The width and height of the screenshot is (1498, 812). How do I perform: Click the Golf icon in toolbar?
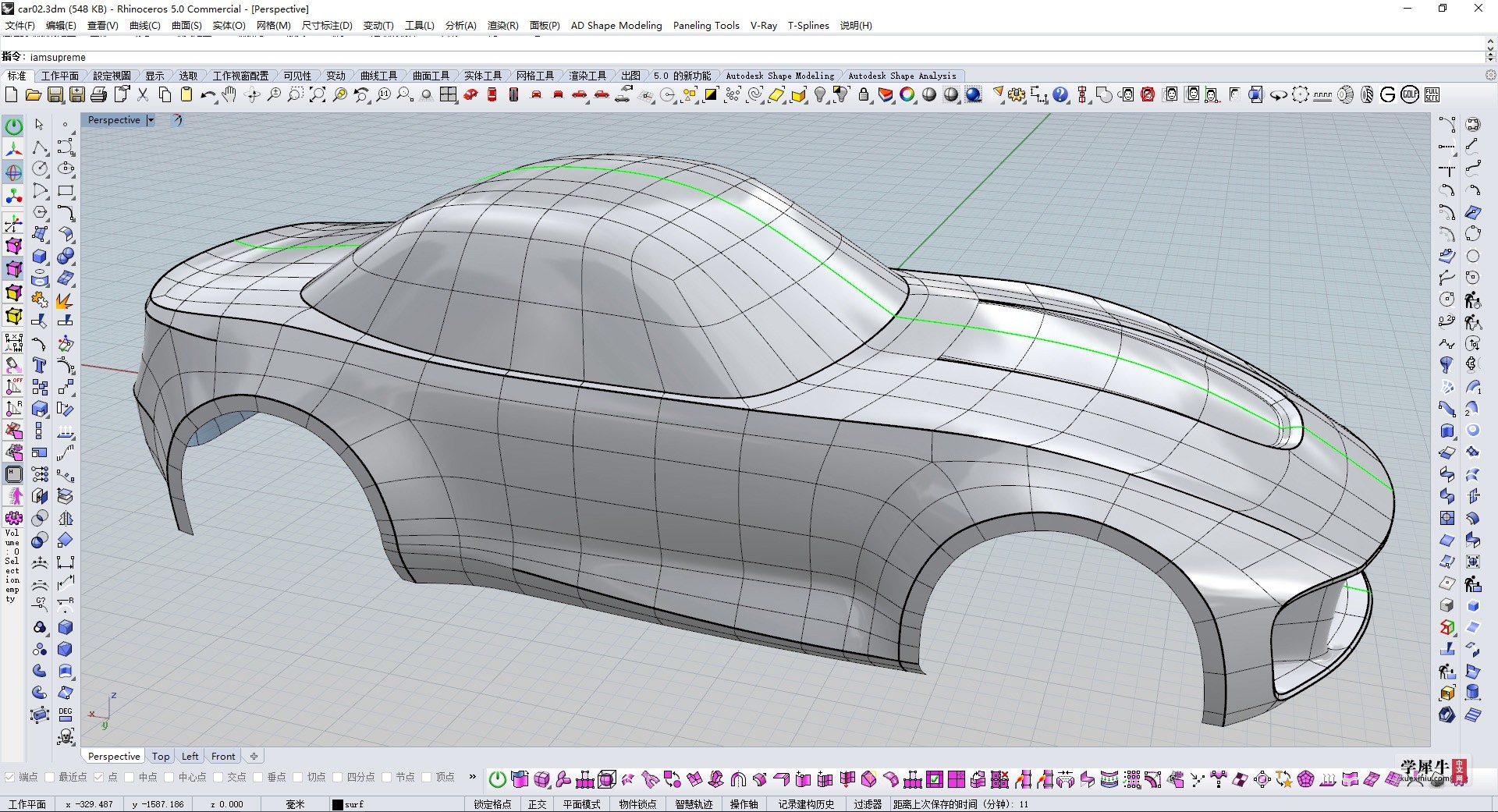tap(1410, 95)
